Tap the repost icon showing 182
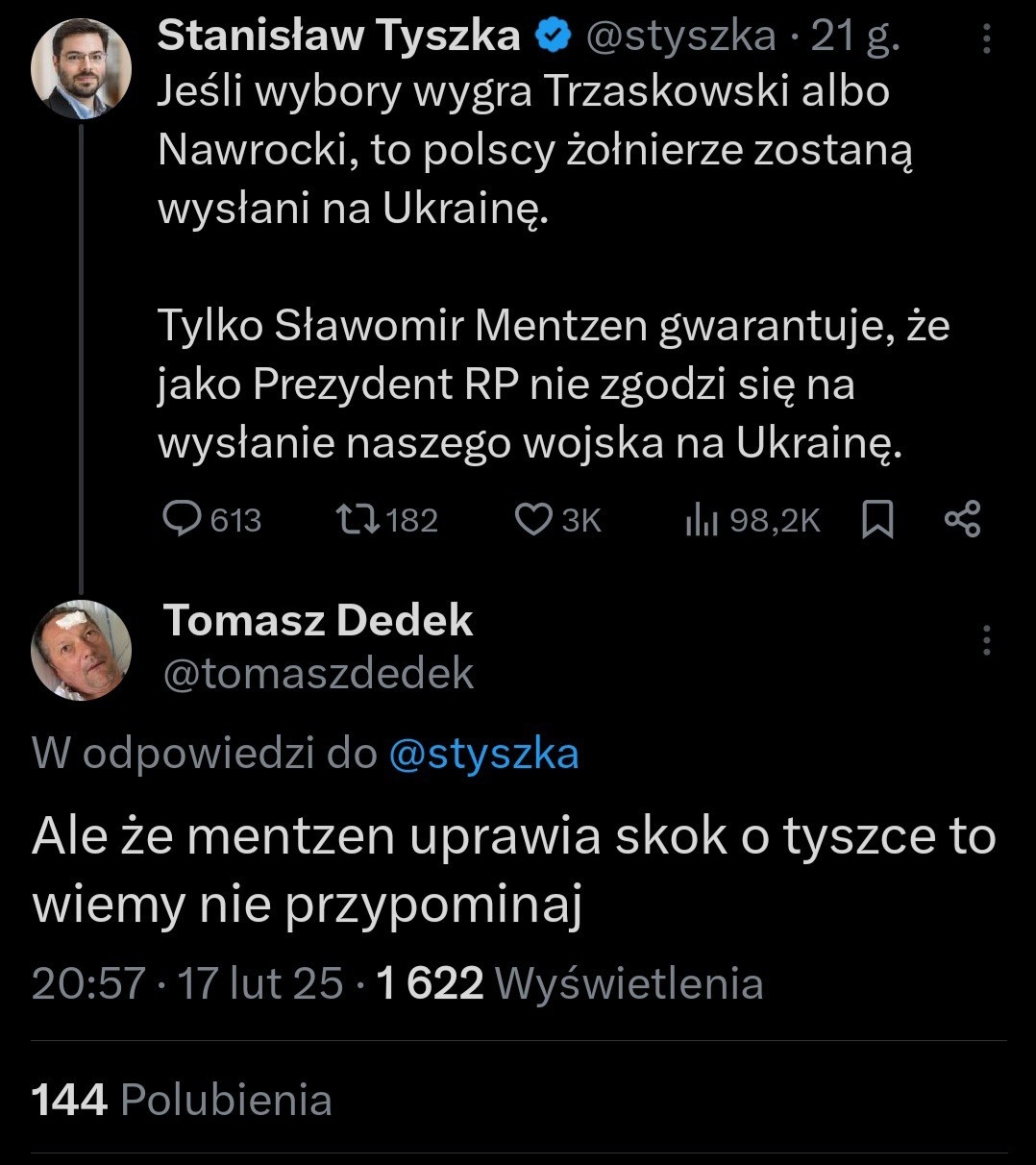Viewport: 1036px width, 1165px height. click(356, 519)
